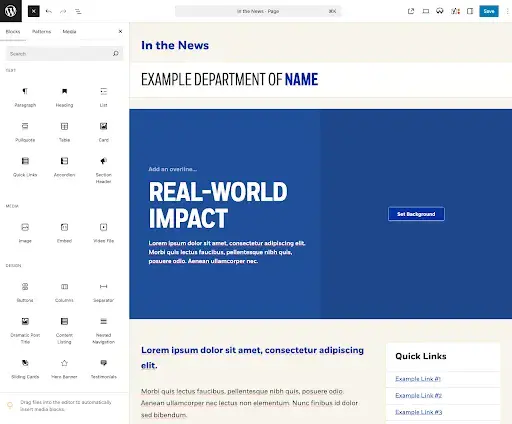Insert a Dramatic Post Title block
Viewport: 512px width, 424px height.
[25, 330]
